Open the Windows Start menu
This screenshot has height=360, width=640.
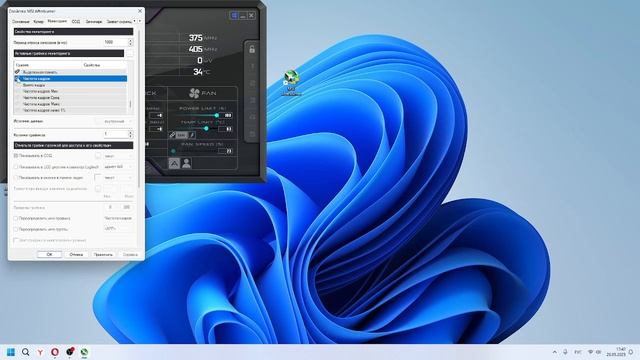click(11, 352)
